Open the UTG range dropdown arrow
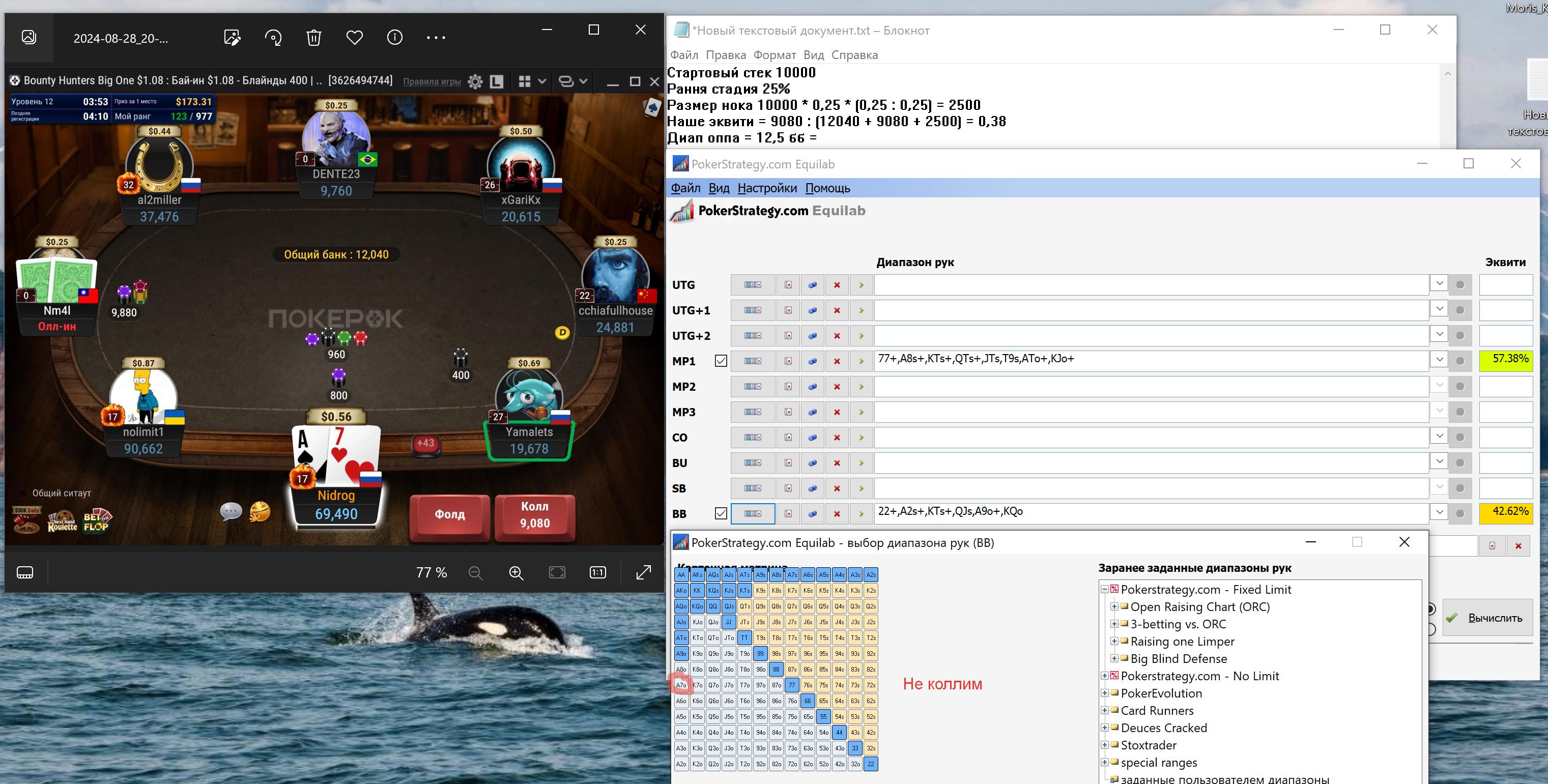Screen dimensions: 1548x784 pos(1439,283)
